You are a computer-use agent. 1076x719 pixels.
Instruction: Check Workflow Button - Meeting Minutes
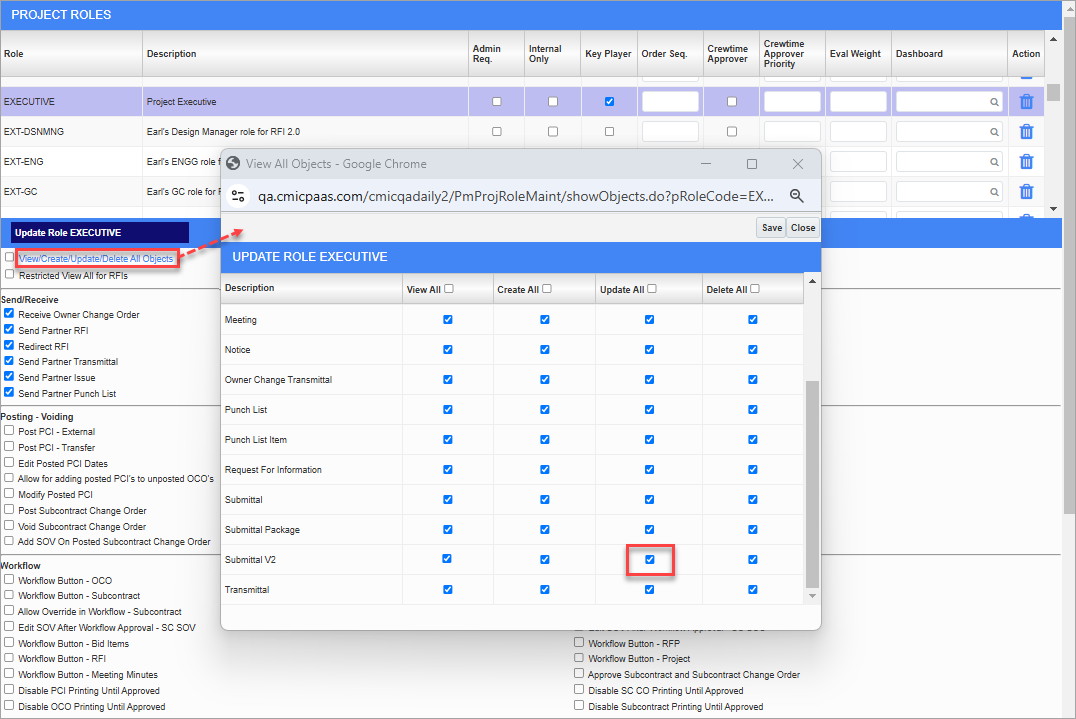[9, 673]
